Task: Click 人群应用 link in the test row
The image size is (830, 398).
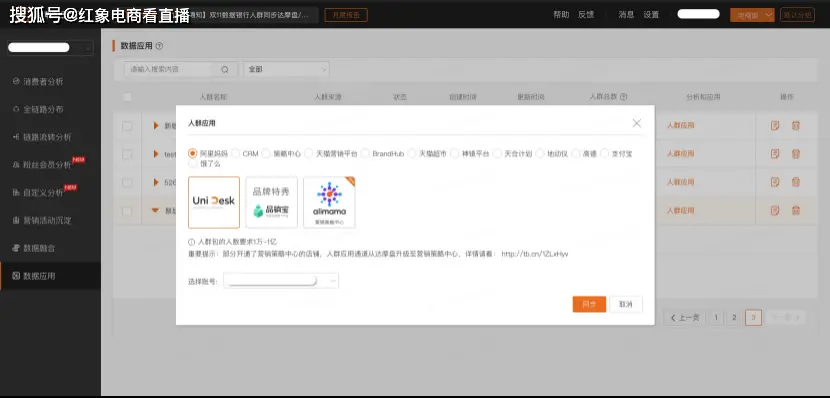Action: (x=680, y=153)
